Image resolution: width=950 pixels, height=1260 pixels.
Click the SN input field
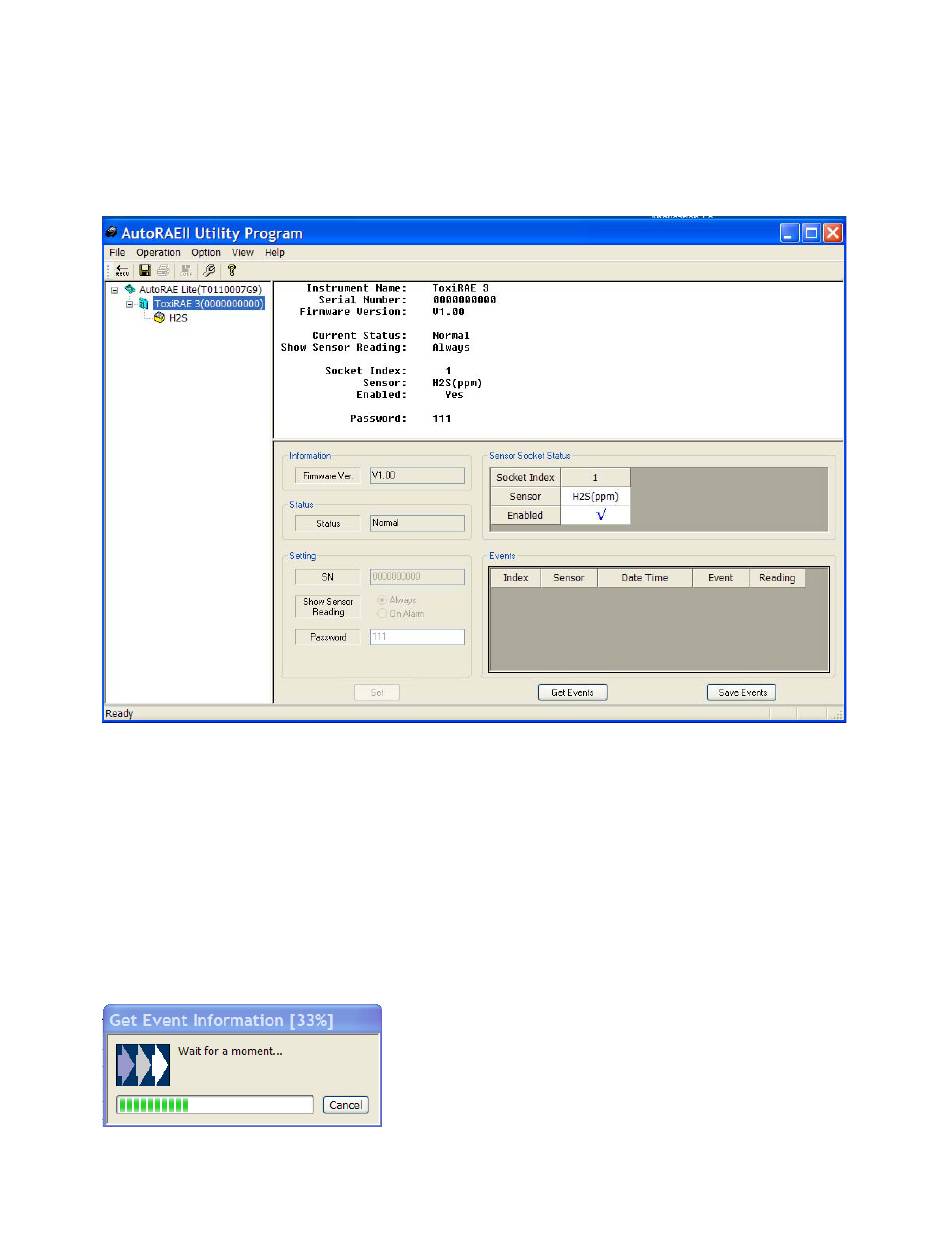coord(417,577)
